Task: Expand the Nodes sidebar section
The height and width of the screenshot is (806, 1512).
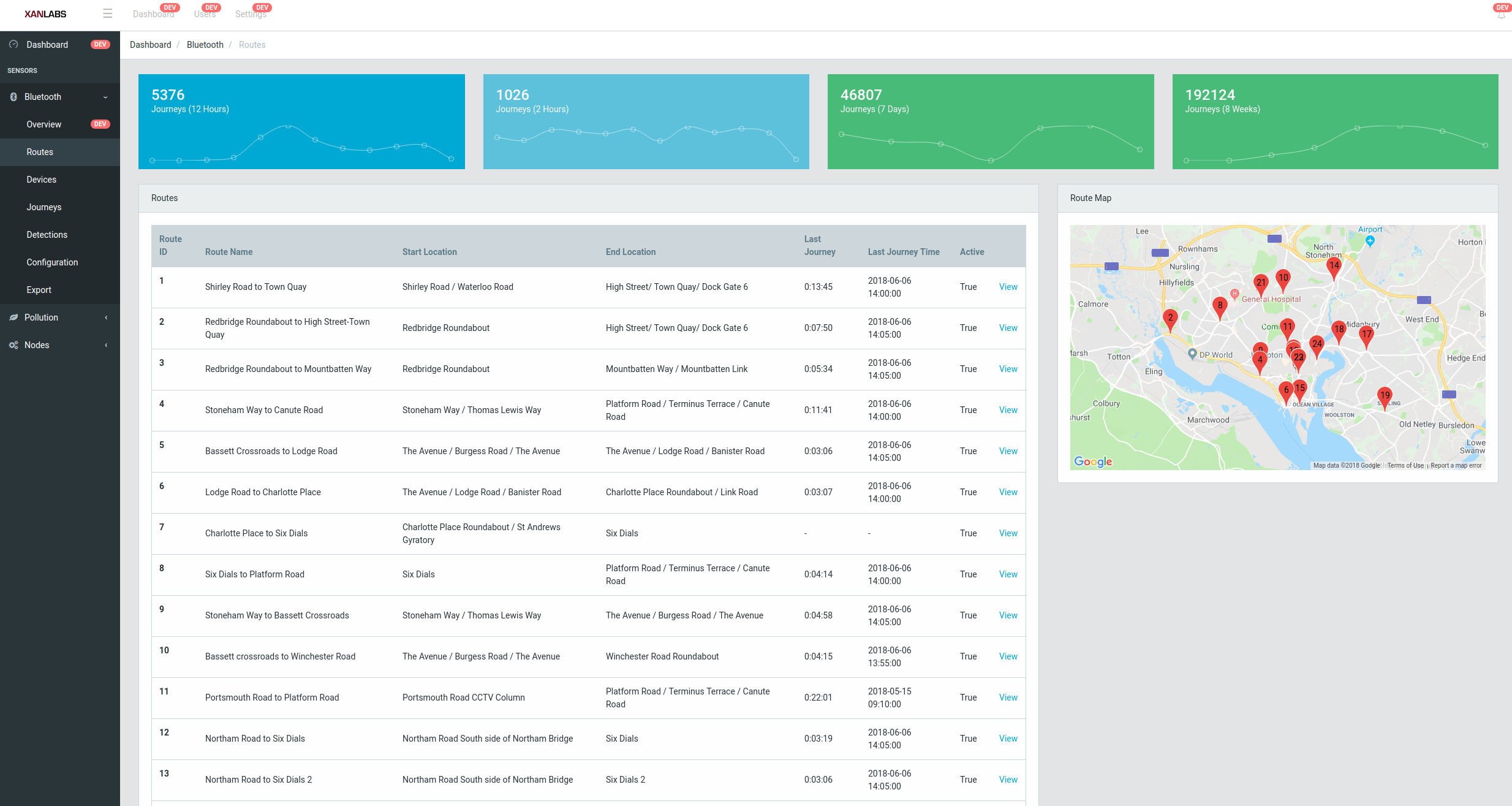Action: tap(106, 345)
